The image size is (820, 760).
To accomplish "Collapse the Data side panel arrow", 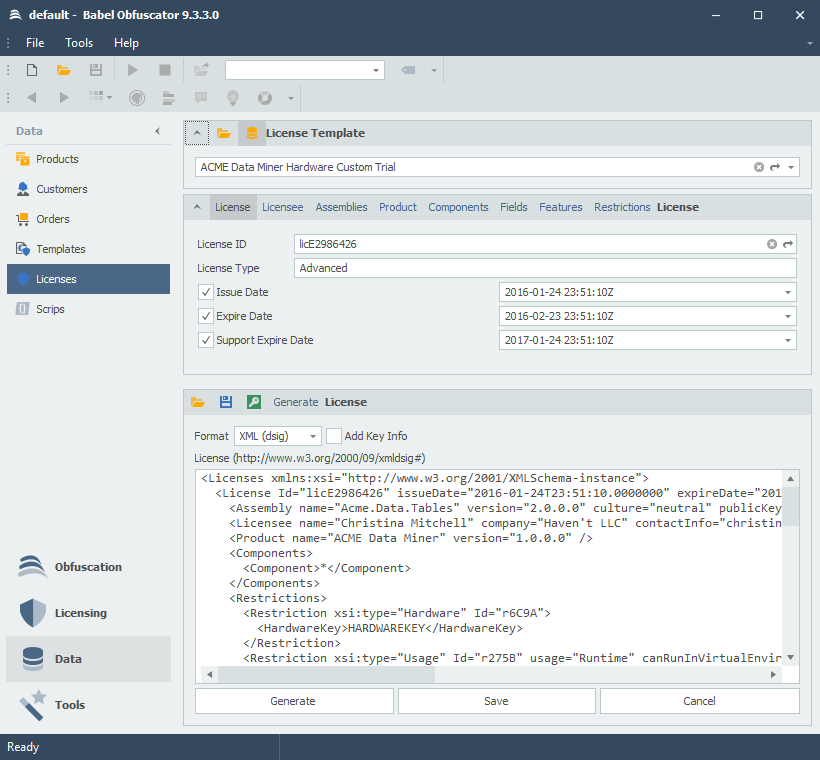I will click(x=157, y=131).
